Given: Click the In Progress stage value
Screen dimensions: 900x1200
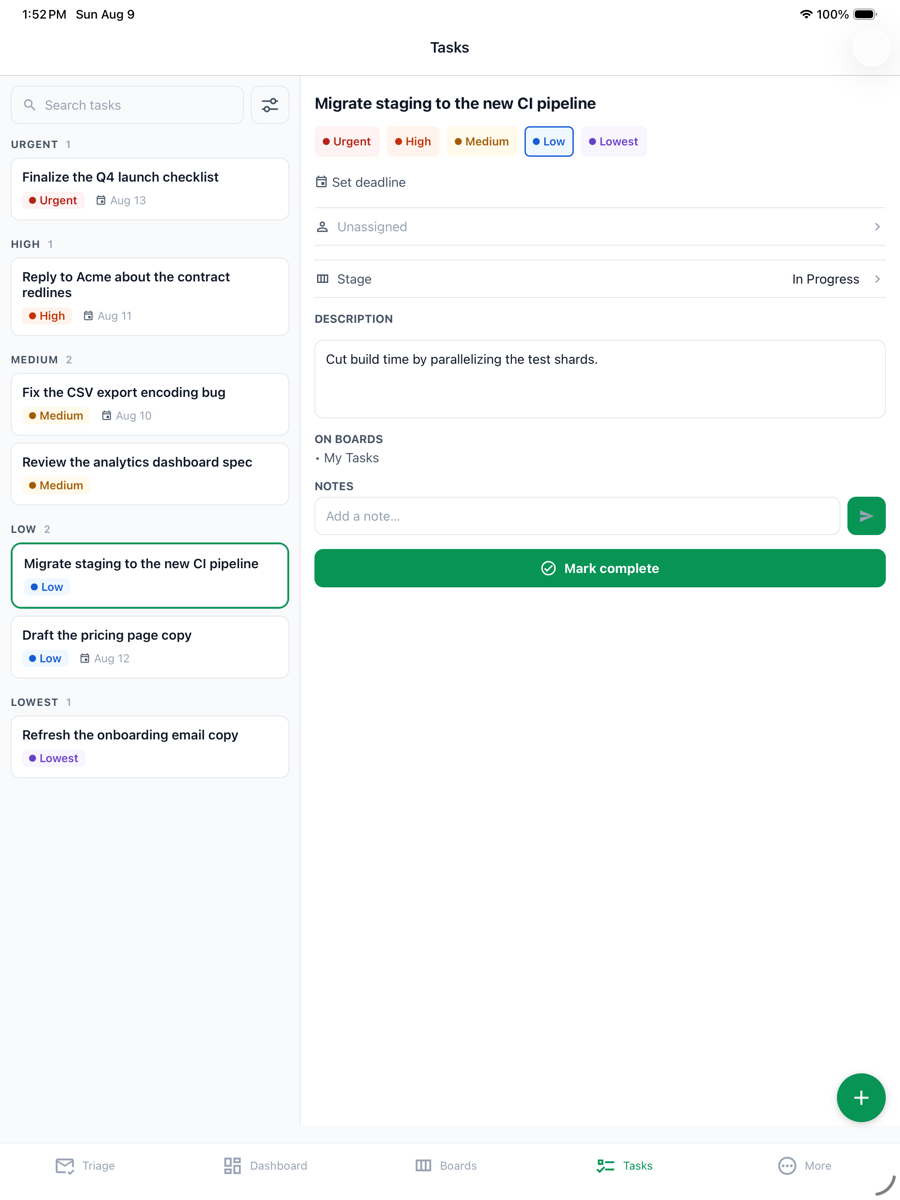Looking at the screenshot, I should (x=825, y=279).
